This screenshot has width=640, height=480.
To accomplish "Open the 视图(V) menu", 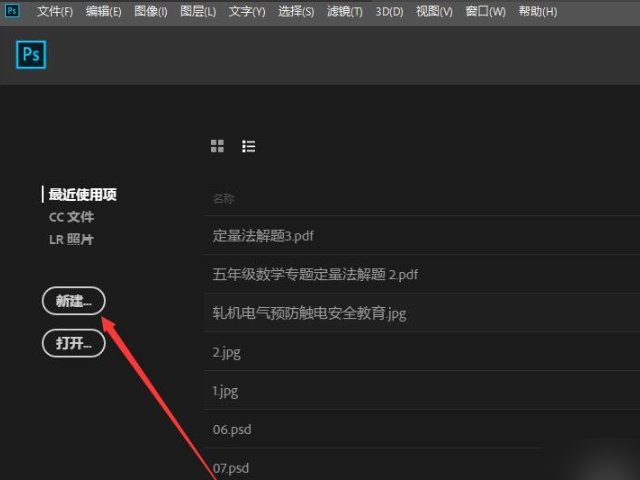I will pyautogui.click(x=434, y=11).
